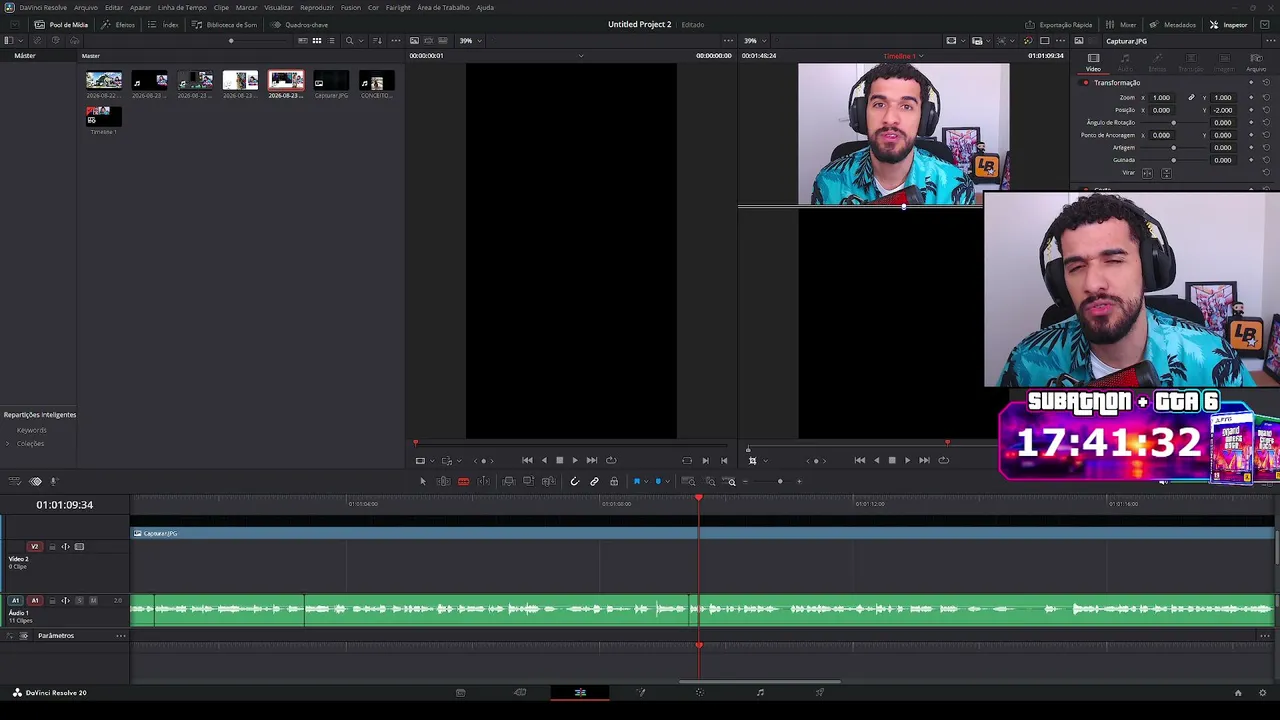Open the Linha de Tempo menu
The height and width of the screenshot is (720, 1280).
[182, 7]
